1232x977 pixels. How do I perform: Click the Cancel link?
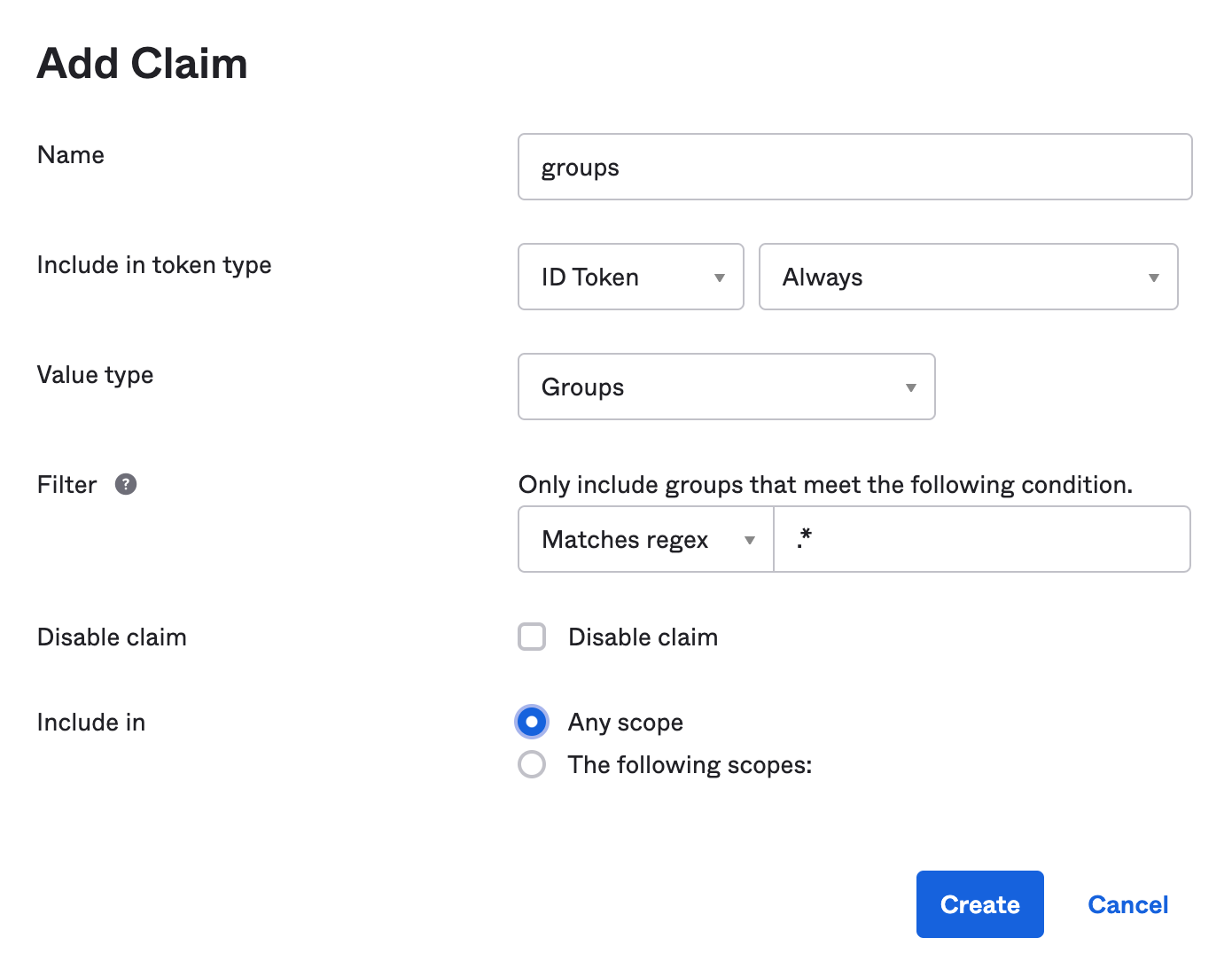pyautogui.click(x=1127, y=904)
